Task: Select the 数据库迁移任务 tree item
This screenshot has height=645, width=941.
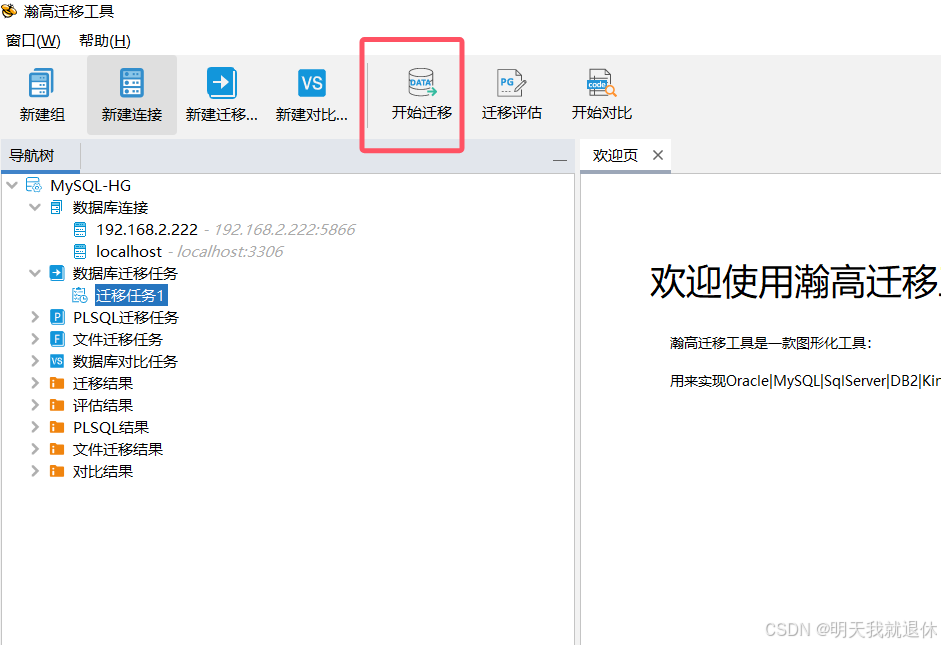Action: (125, 274)
